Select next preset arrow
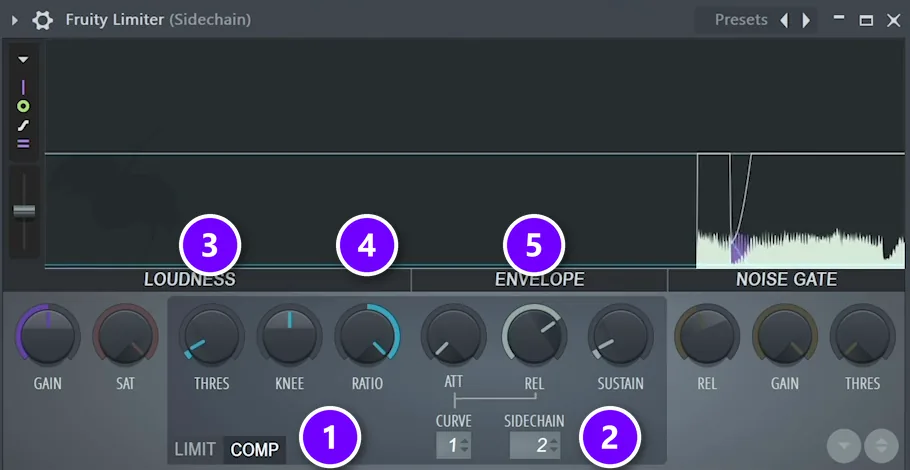 (x=806, y=20)
